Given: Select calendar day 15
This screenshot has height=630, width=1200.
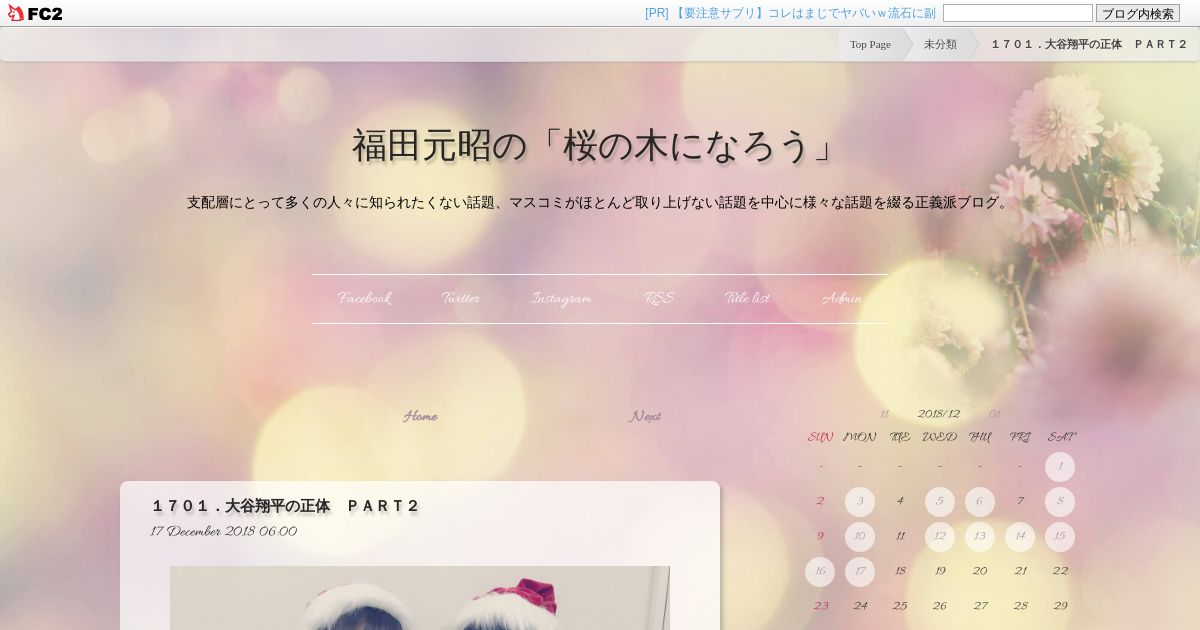Looking at the screenshot, I should click(x=1060, y=537).
